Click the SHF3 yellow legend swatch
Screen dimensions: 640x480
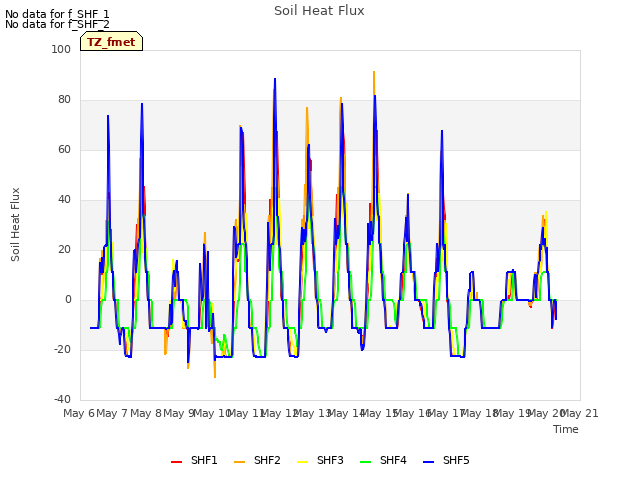click(302, 462)
